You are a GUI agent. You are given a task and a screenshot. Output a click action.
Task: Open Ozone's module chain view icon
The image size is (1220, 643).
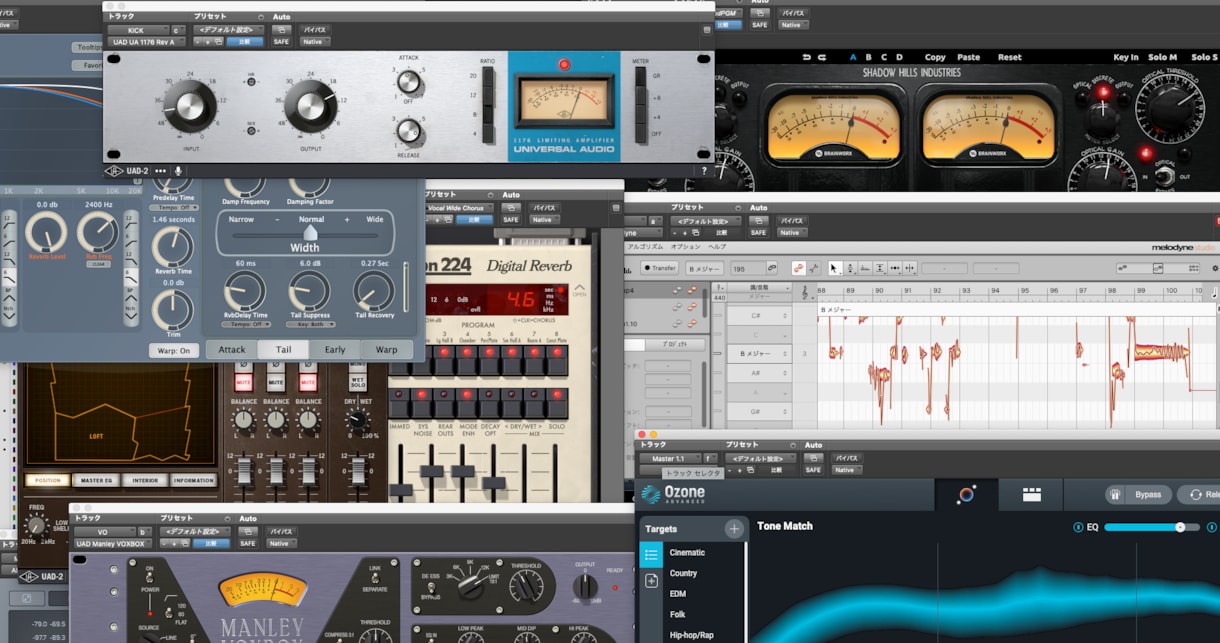[x=1032, y=494]
